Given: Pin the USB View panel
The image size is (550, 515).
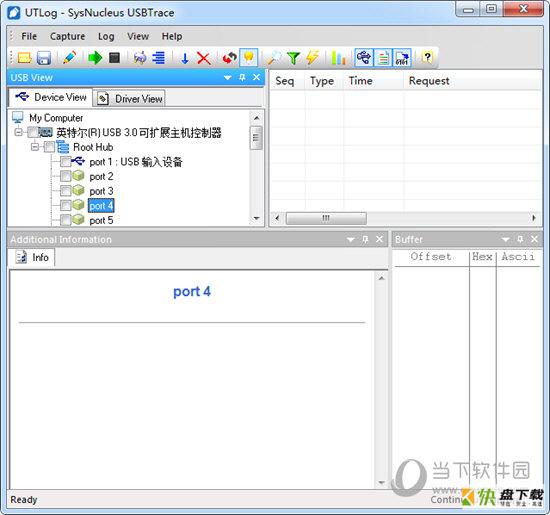Looking at the screenshot, I should (x=242, y=78).
